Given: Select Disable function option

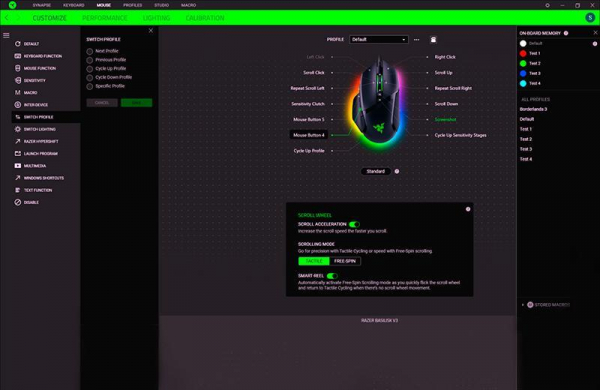Looking at the screenshot, I should [27, 202].
